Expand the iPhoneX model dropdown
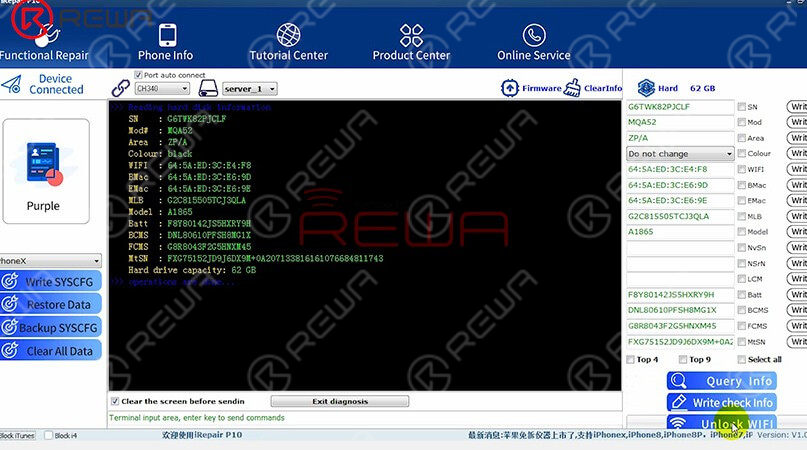807x450 pixels. 50,261
